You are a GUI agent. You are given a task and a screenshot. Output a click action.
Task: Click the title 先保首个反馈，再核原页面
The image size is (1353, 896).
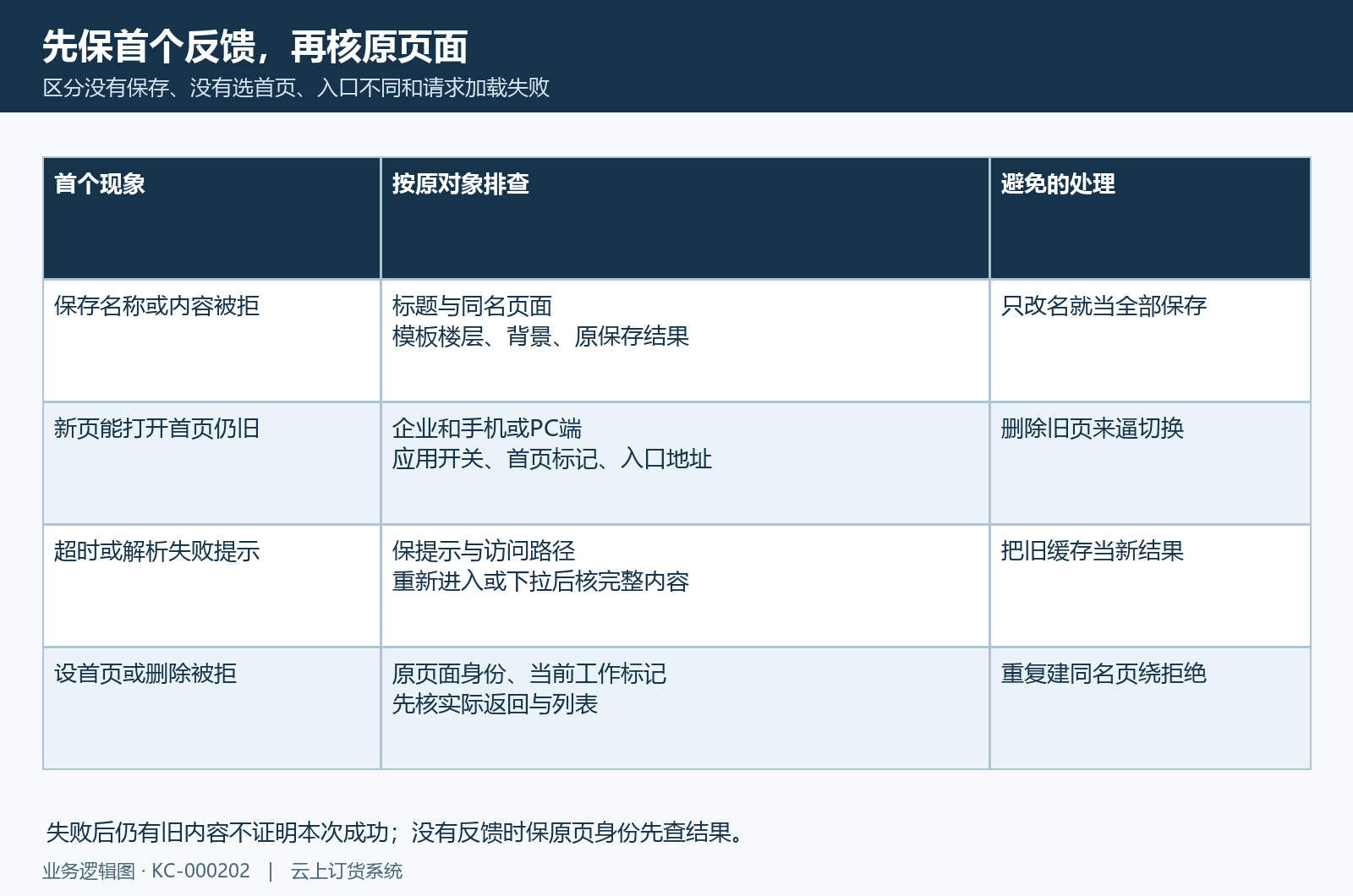[x=255, y=46]
